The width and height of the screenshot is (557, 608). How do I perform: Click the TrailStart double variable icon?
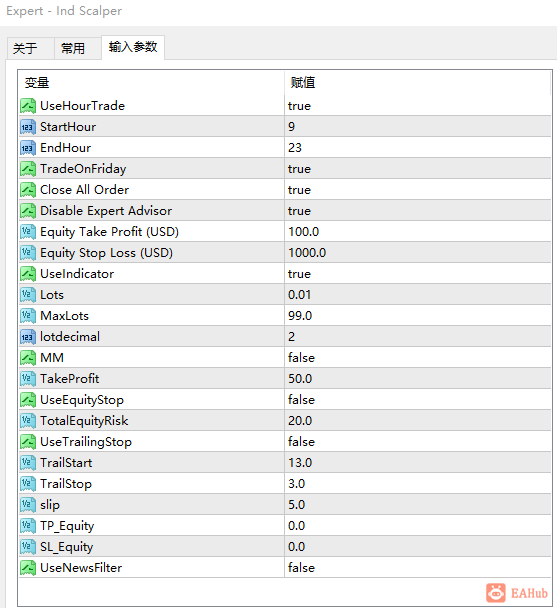28,463
